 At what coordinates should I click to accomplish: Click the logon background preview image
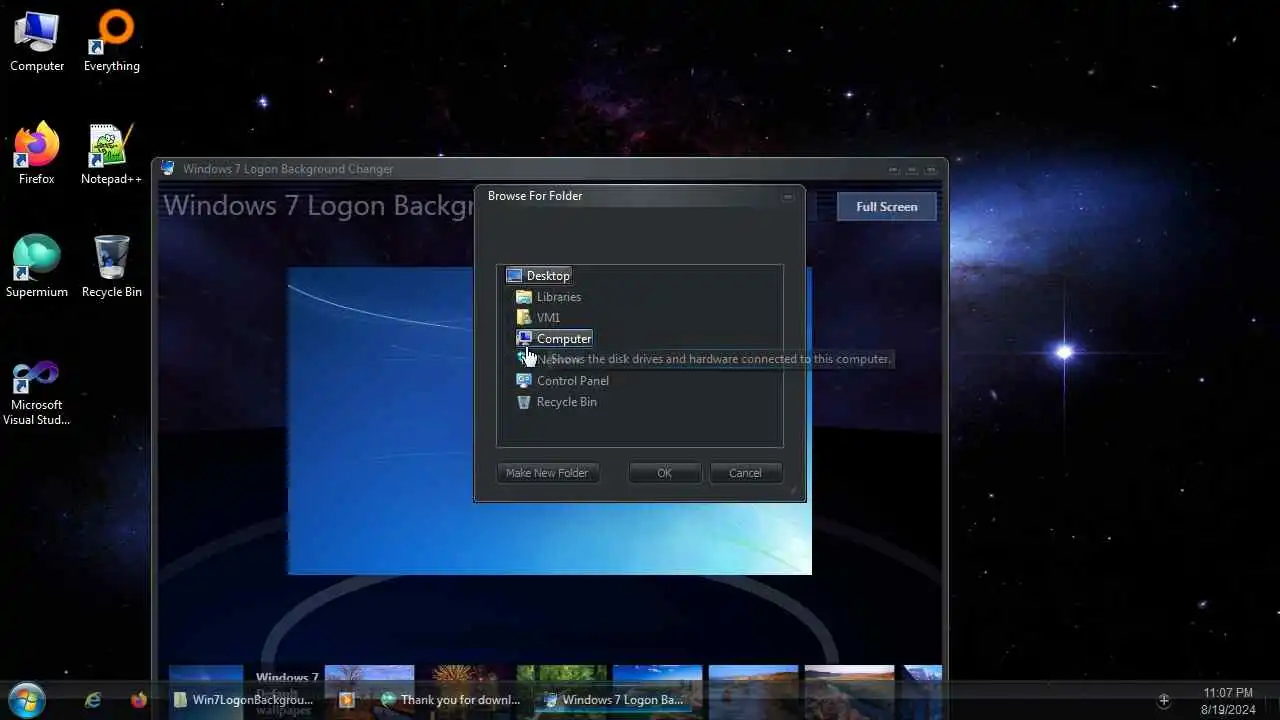pyautogui.click(x=549, y=421)
